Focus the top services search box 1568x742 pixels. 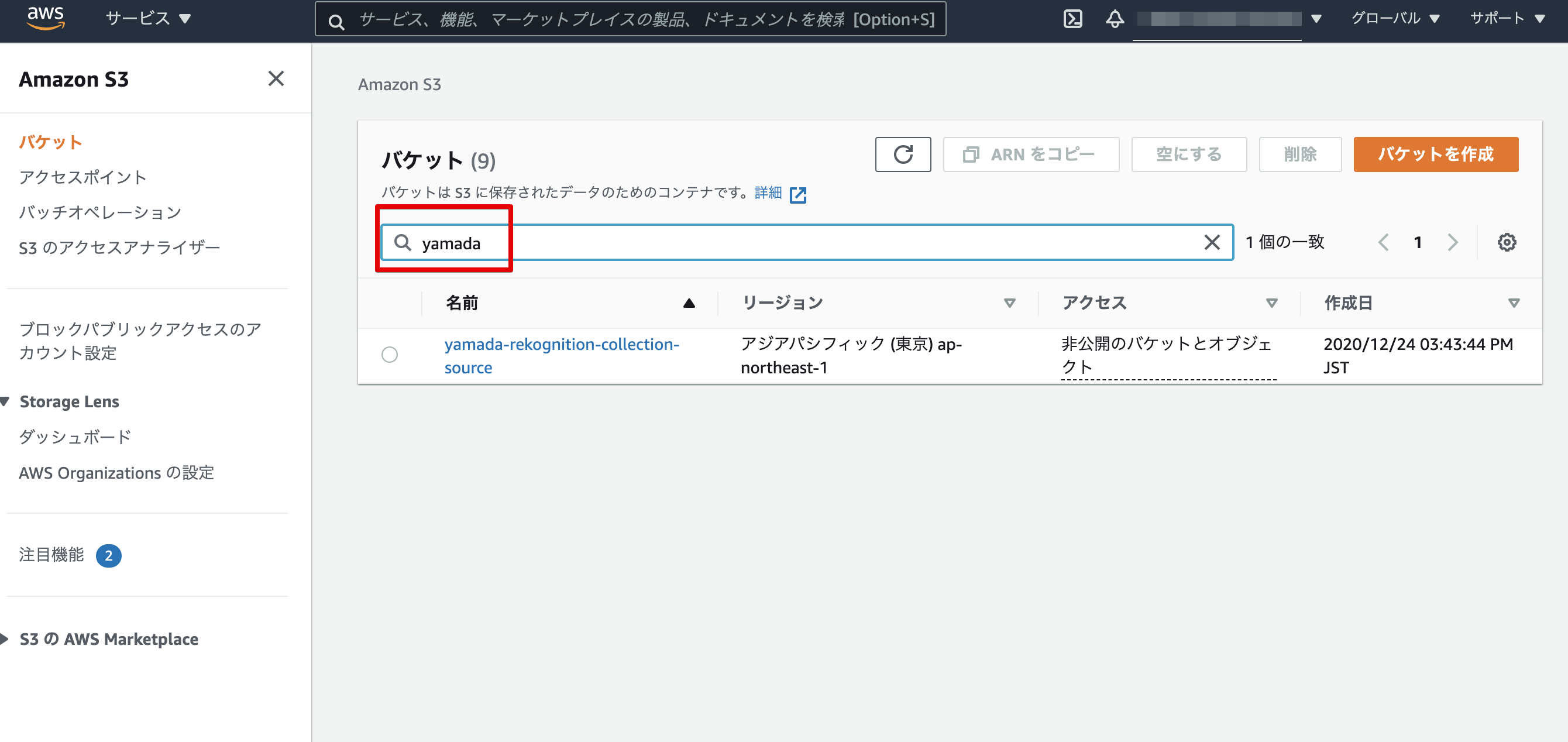point(630,19)
